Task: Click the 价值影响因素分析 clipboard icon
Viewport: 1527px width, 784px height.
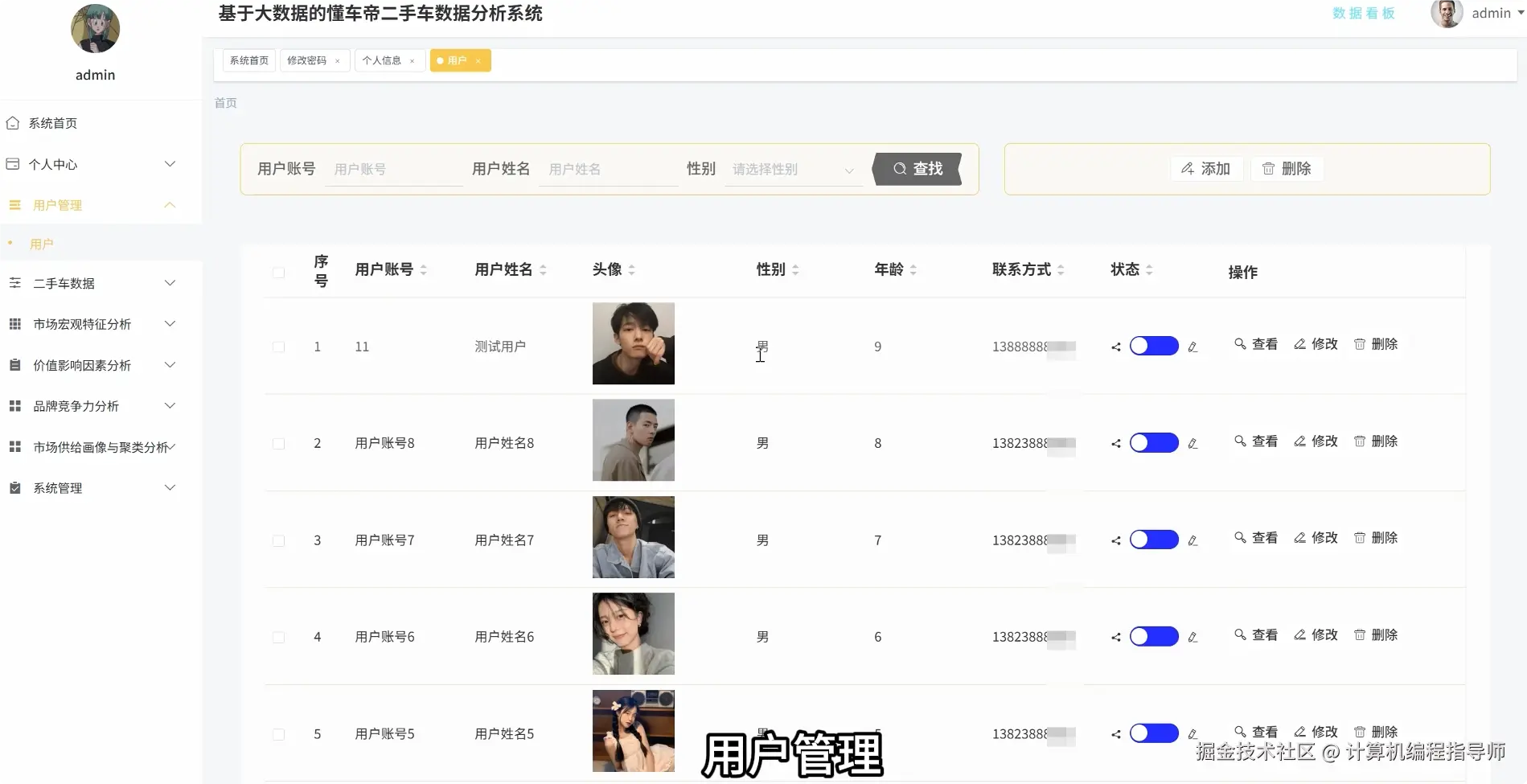Action: coord(14,365)
